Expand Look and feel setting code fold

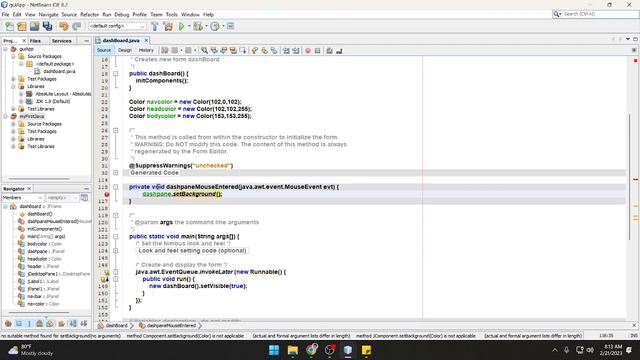(x=116, y=251)
